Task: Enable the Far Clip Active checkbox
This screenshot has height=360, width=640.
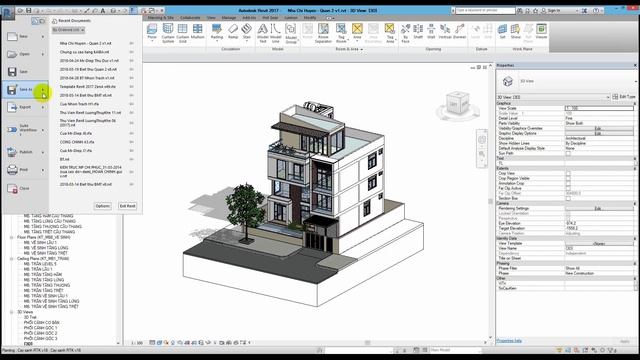Action: [x=568, y=188]
